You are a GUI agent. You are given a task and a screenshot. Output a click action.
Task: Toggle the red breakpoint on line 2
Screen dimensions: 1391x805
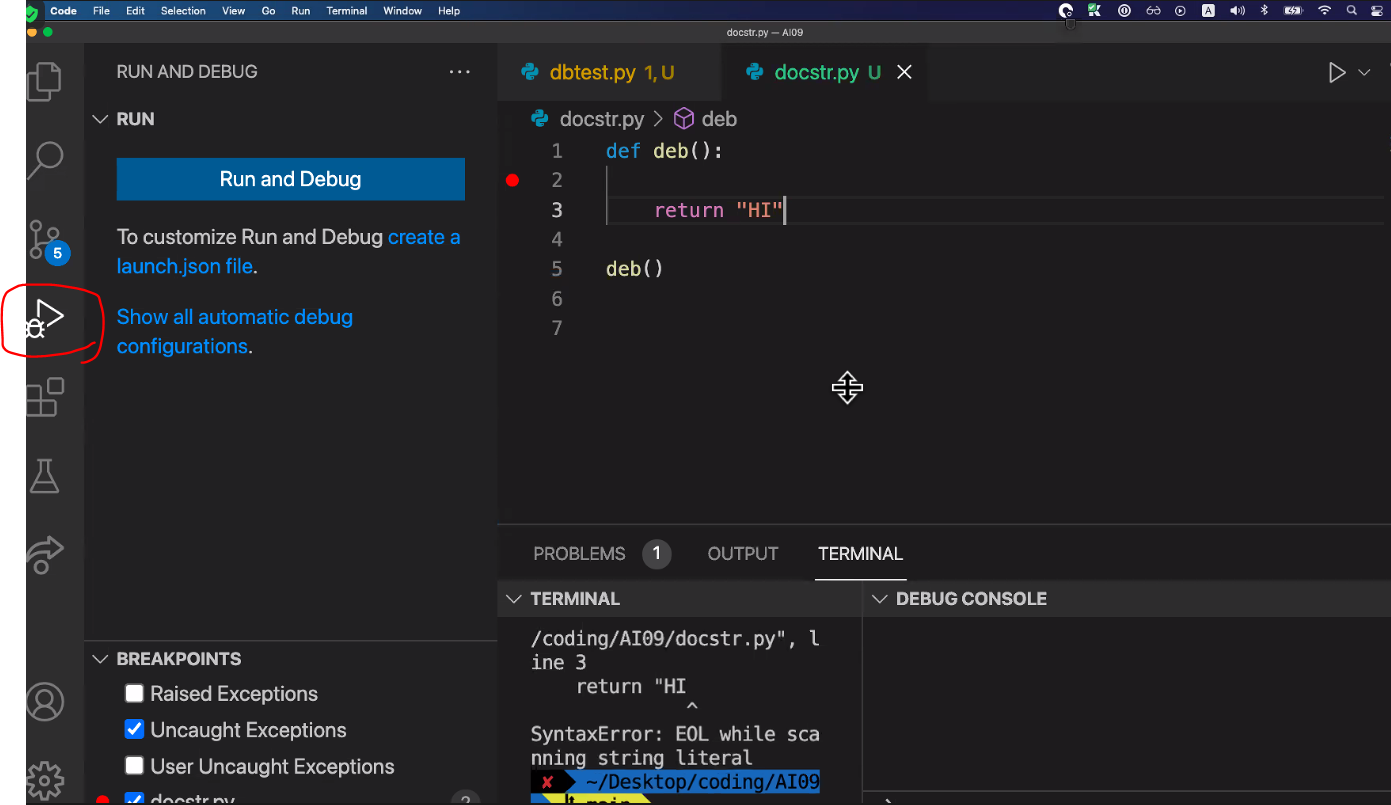point(513,180)
